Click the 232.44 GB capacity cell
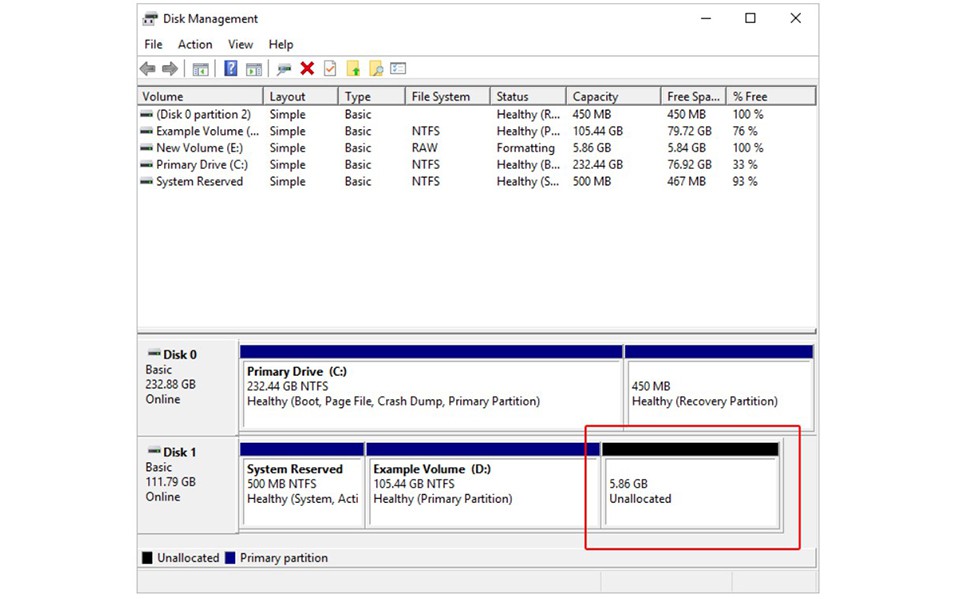 [x=598, y=165]
